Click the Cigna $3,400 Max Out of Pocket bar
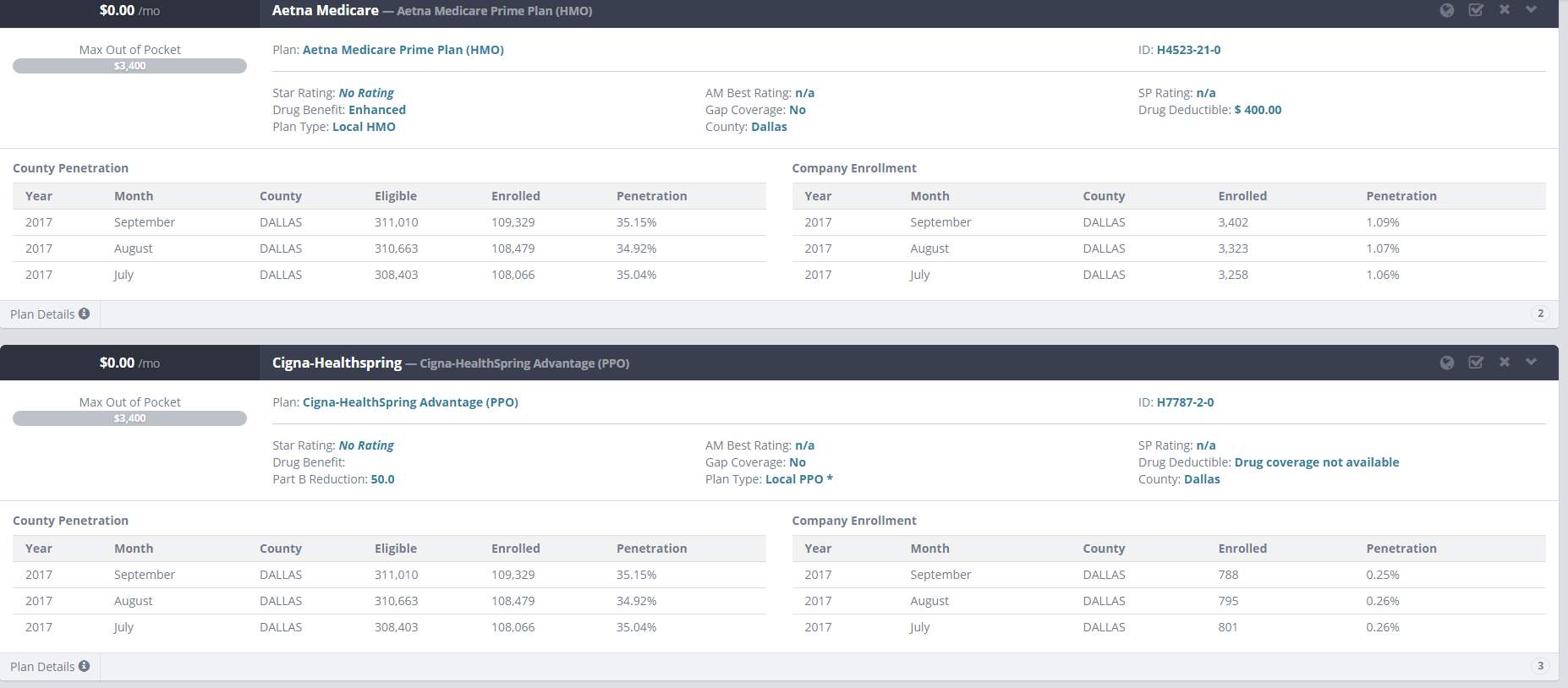The width and height of the screenshot is (1568, 688). click(x=129, y=418)
